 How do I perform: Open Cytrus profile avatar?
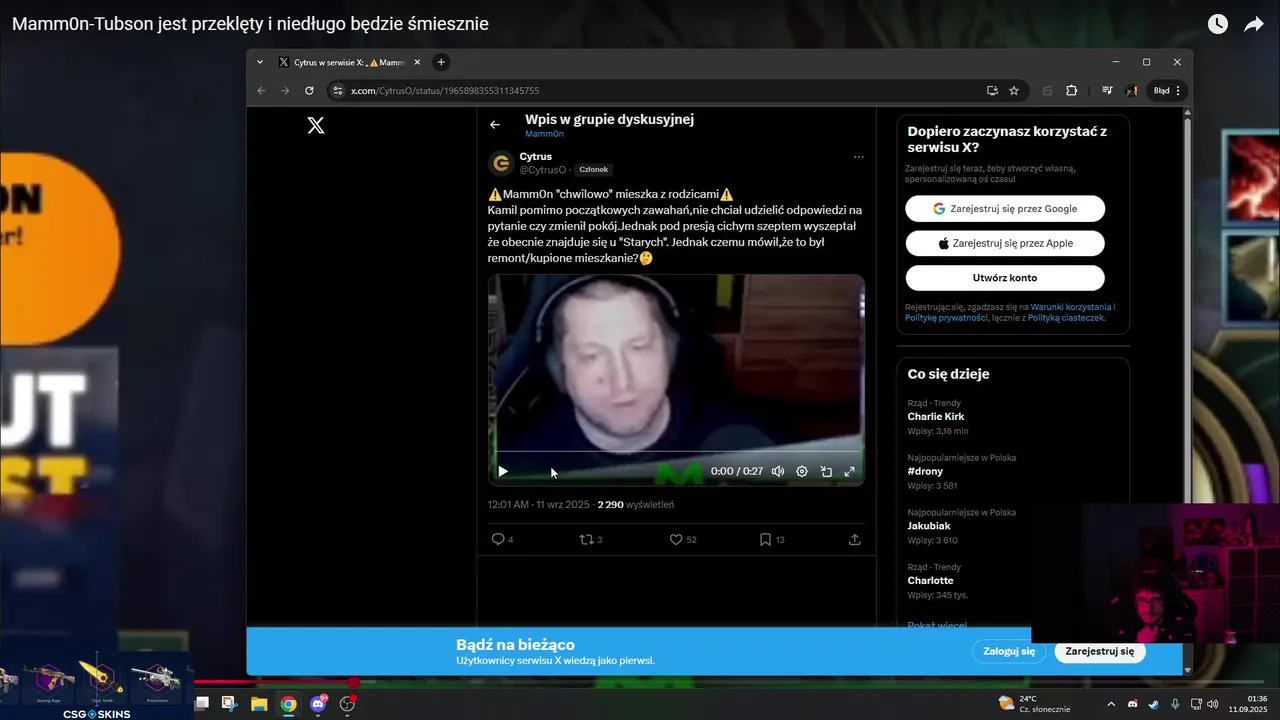pyautogui.click(x=501, y=163)
